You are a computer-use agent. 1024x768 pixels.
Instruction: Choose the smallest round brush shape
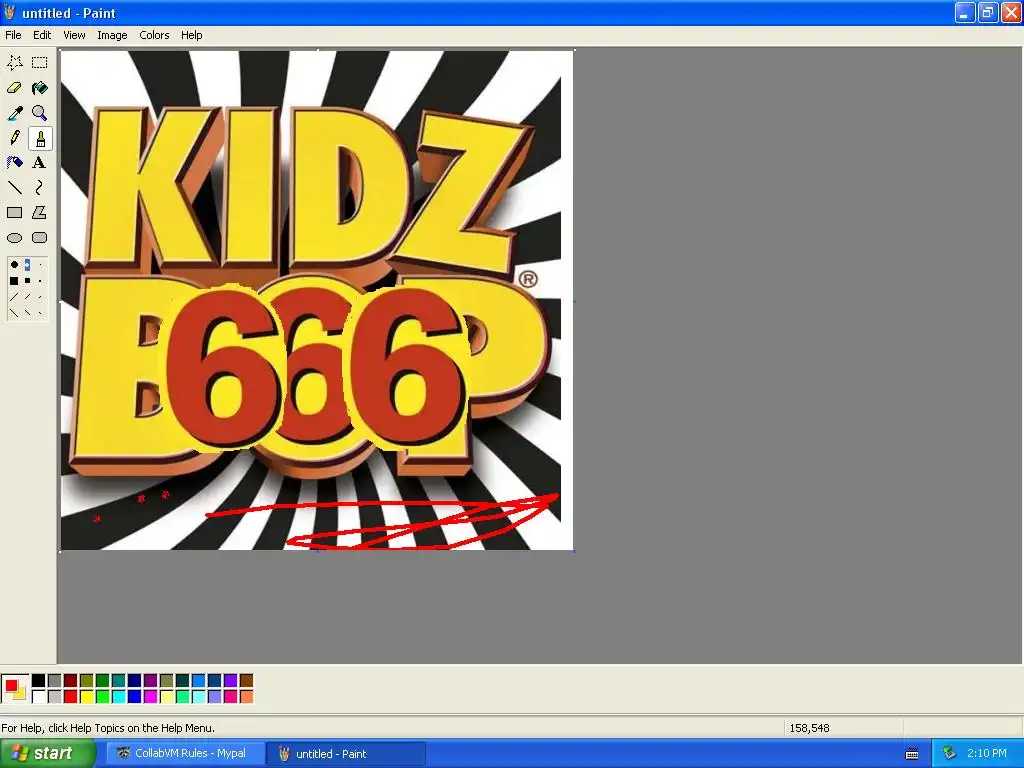tap(40, 264)
